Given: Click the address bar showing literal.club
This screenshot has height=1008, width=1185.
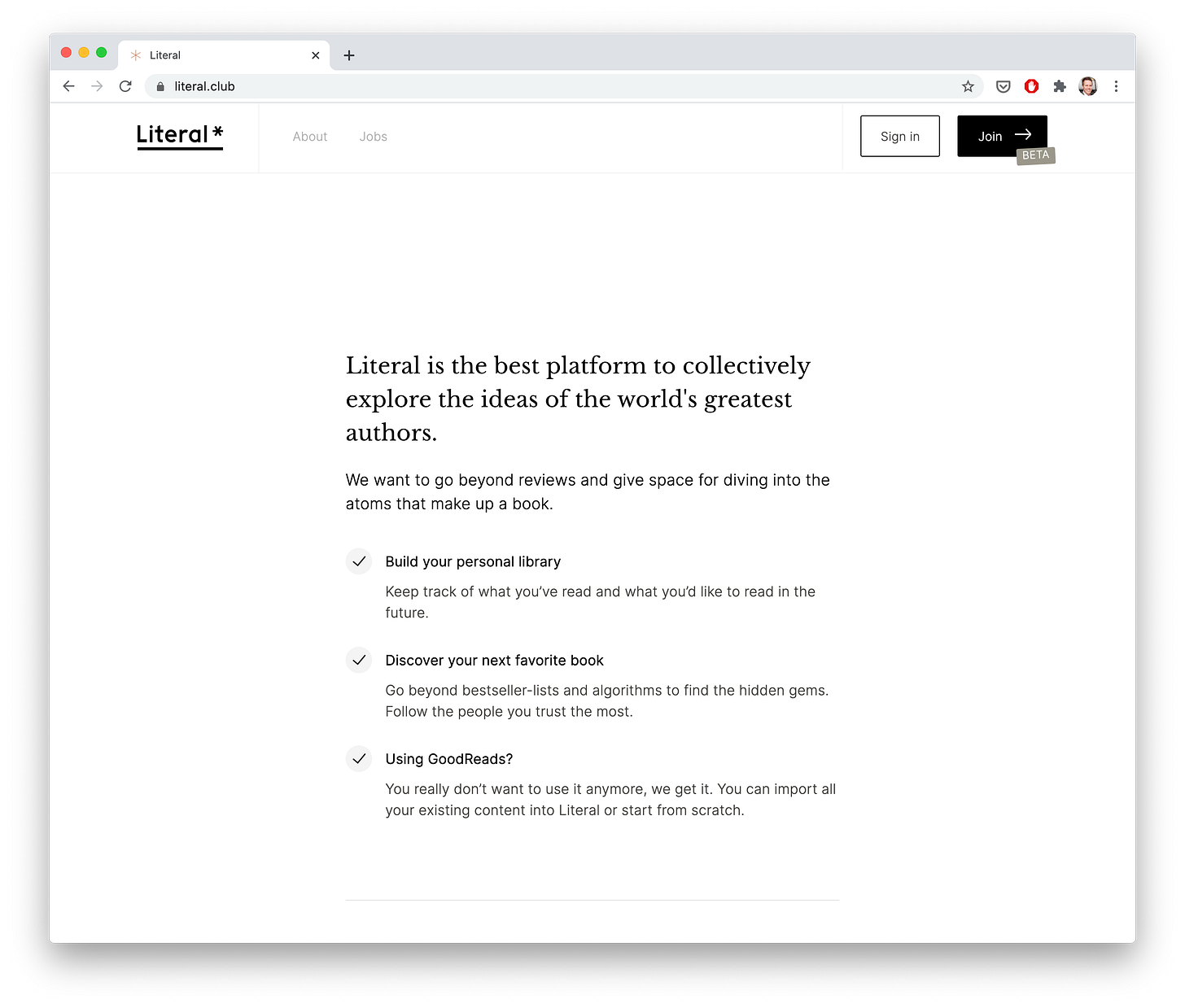Looking at the screenshot, I should (x=564, y=86).
